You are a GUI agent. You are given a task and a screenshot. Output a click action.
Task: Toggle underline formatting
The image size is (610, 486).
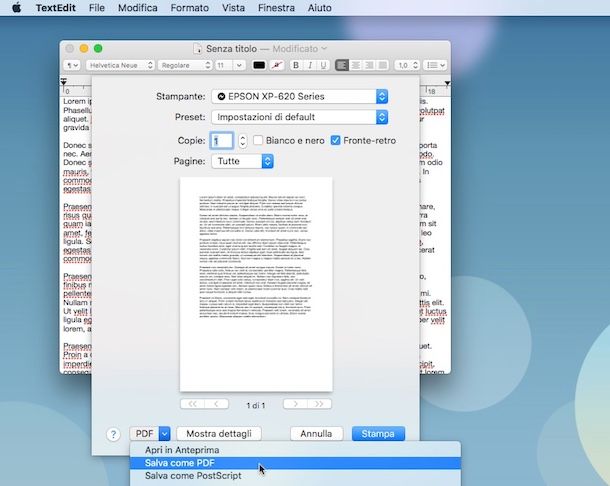tap(323, 65)
